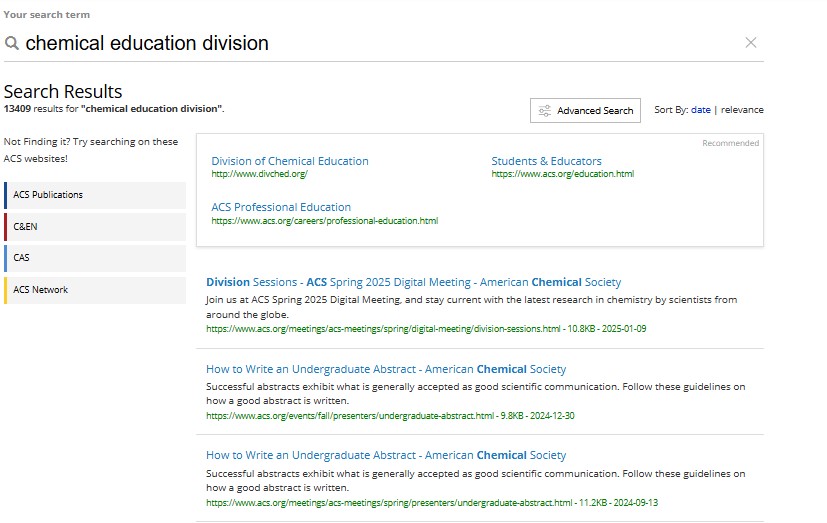827x523 pixels.
Task: Click the '13409 results' count text
Action: point(114,109)
